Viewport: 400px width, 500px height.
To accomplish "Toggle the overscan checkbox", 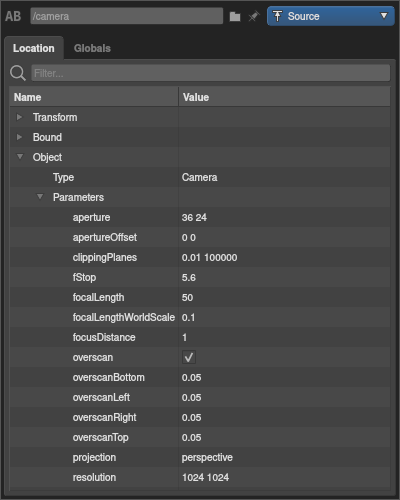I will tap(189, 357).
